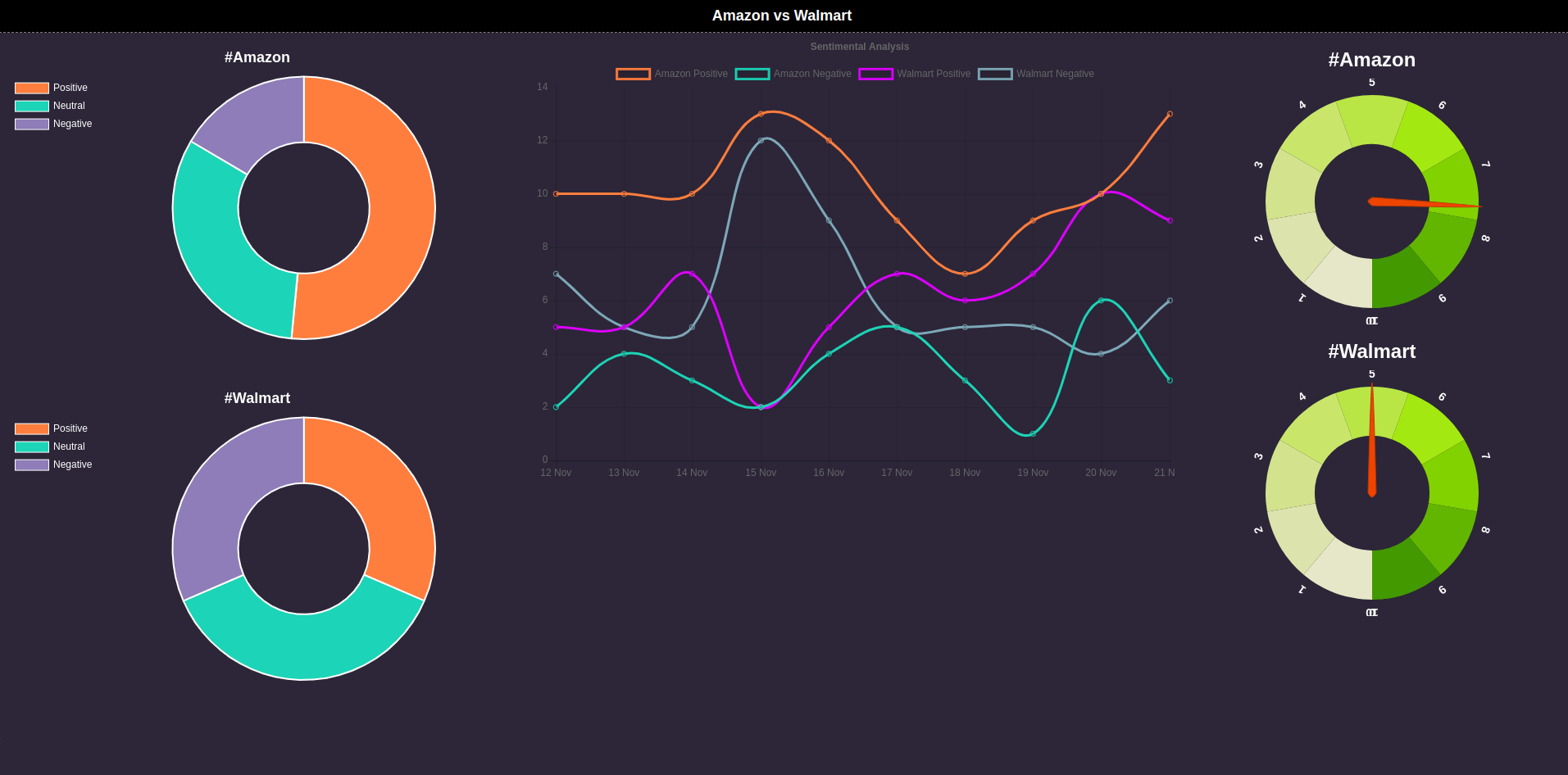Click the '12 Nov' x-axis label
The image size is (1568, 775).
pyautogui.click(x=556, y=473)
